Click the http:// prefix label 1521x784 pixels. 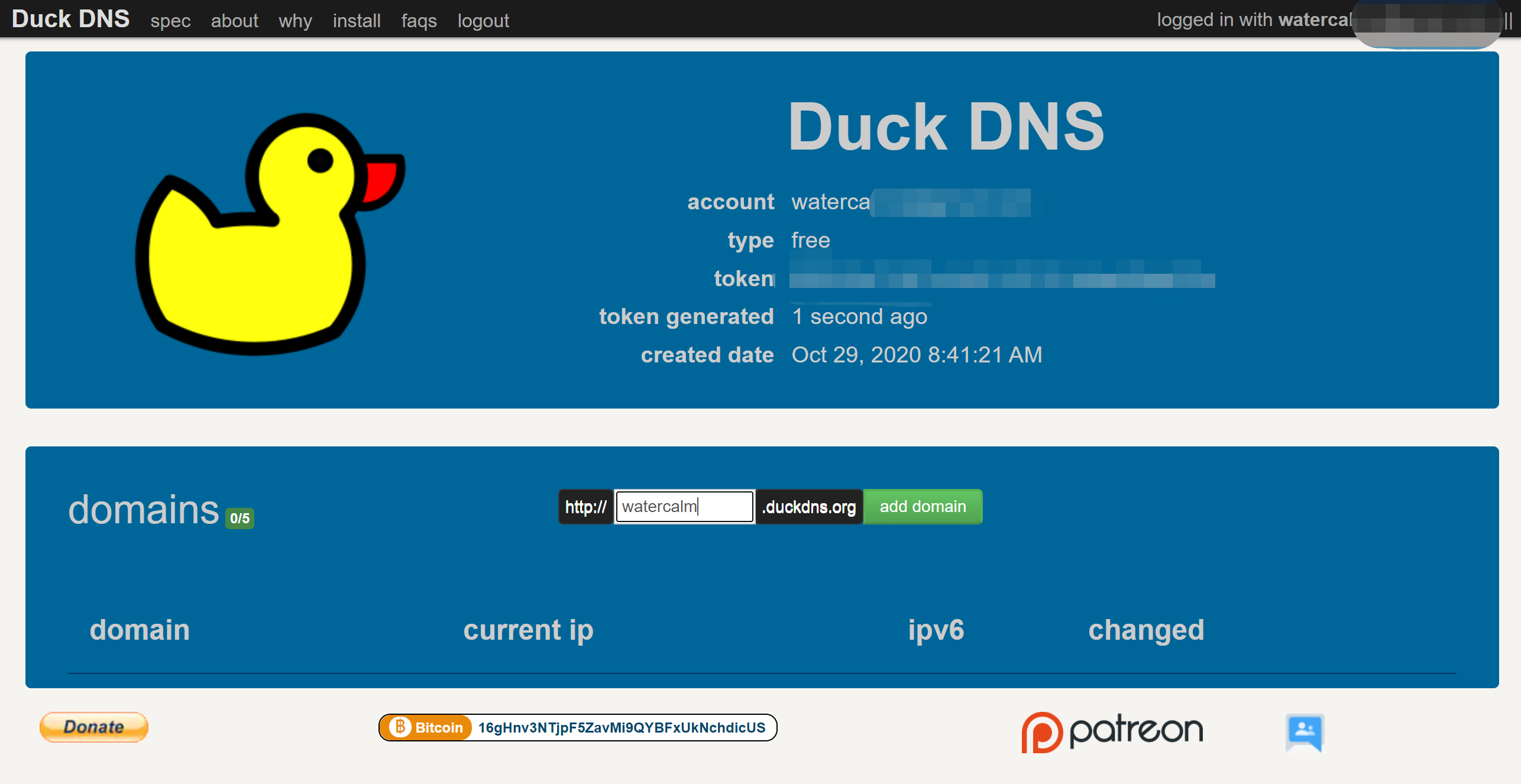pos(585,507)
